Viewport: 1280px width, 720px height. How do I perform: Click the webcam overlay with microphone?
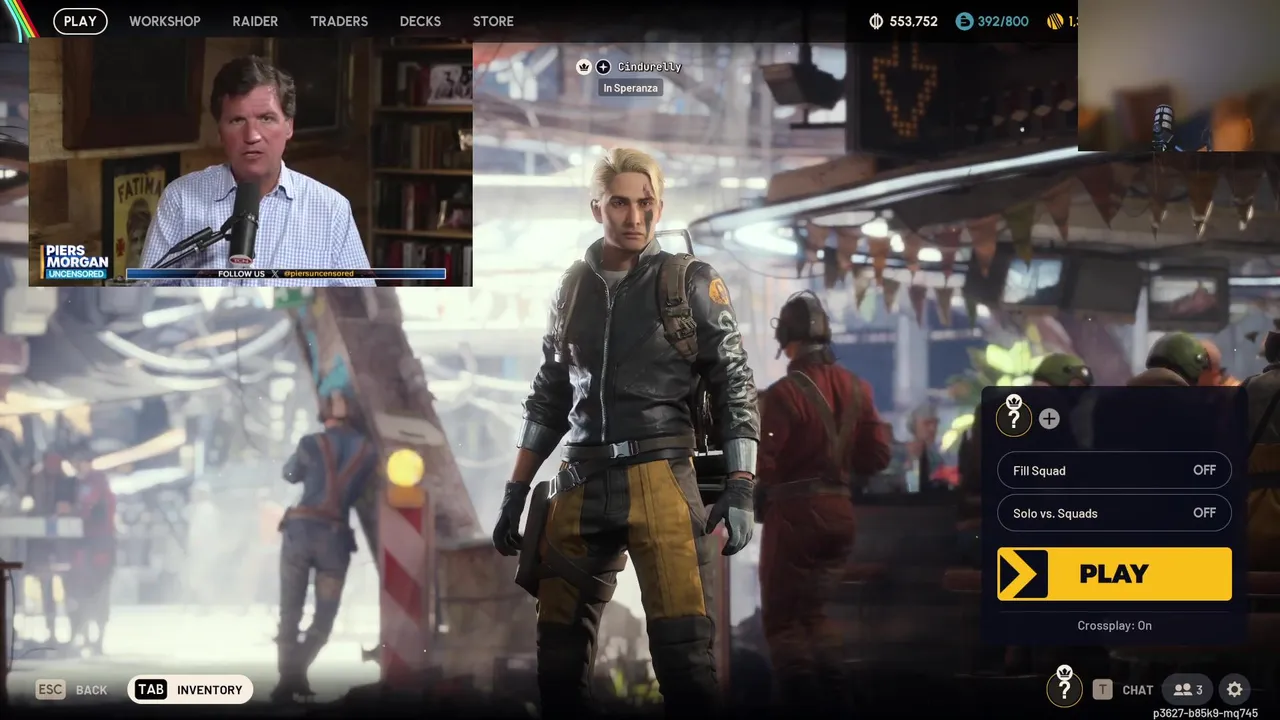click(x=1179, y=75)
